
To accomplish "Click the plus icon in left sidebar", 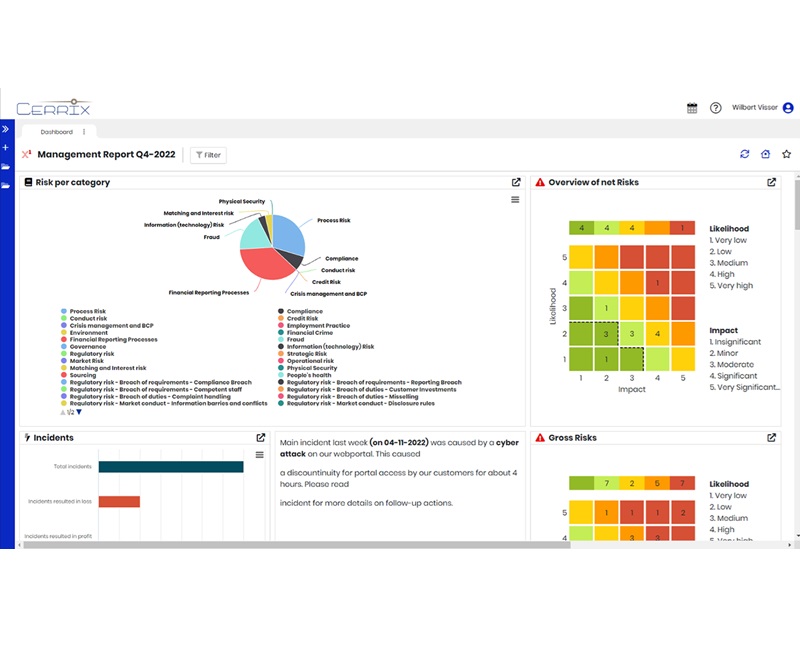I will [5, 148].
